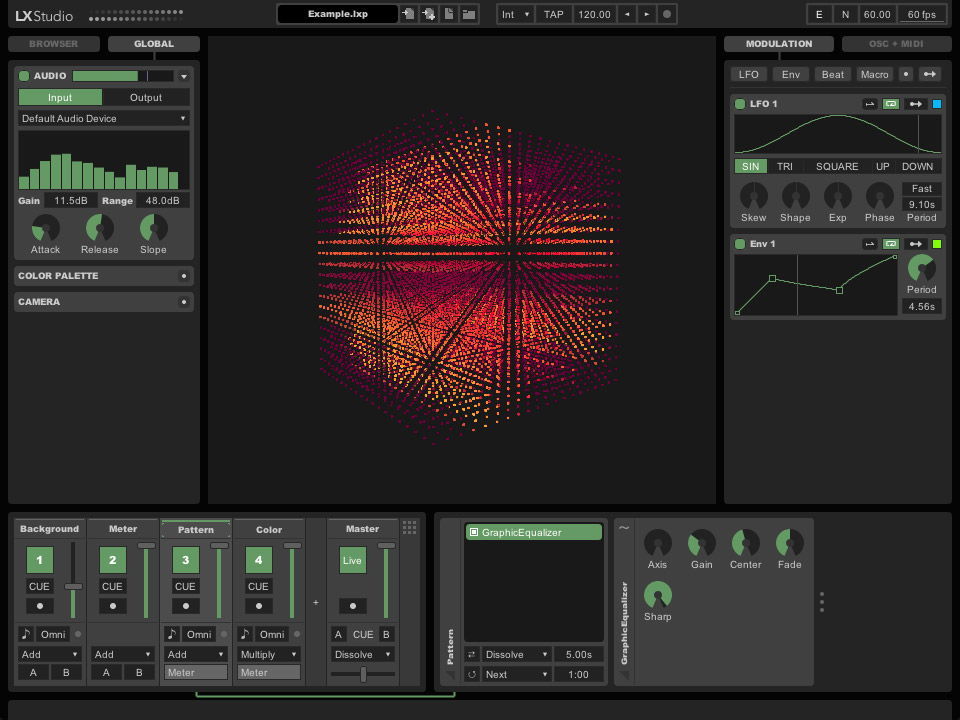
Task: Select the Env tab in the Modulation panel
Action: (791, 74)
